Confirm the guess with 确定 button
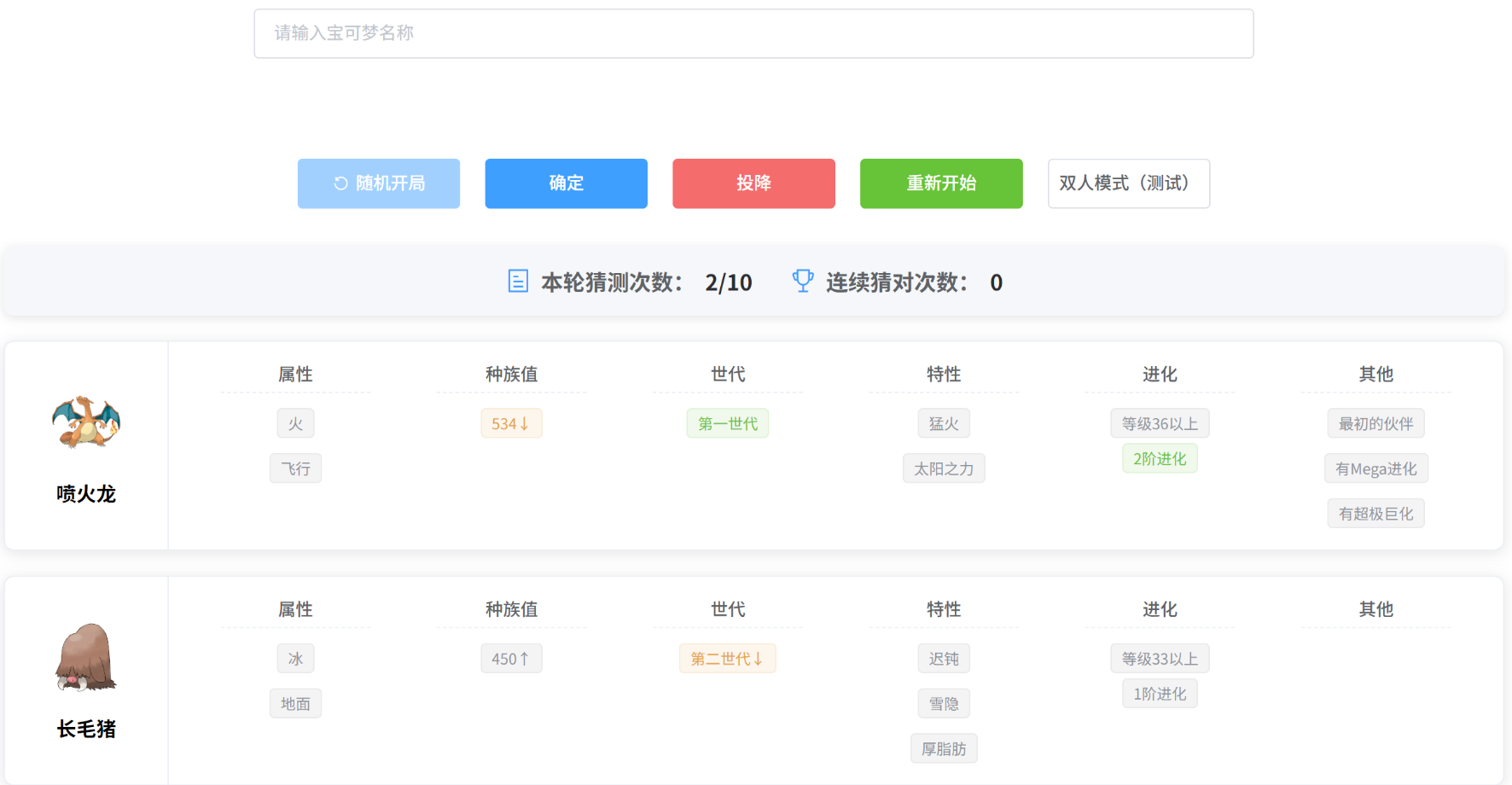1512x785 pixels. (567, 183)
